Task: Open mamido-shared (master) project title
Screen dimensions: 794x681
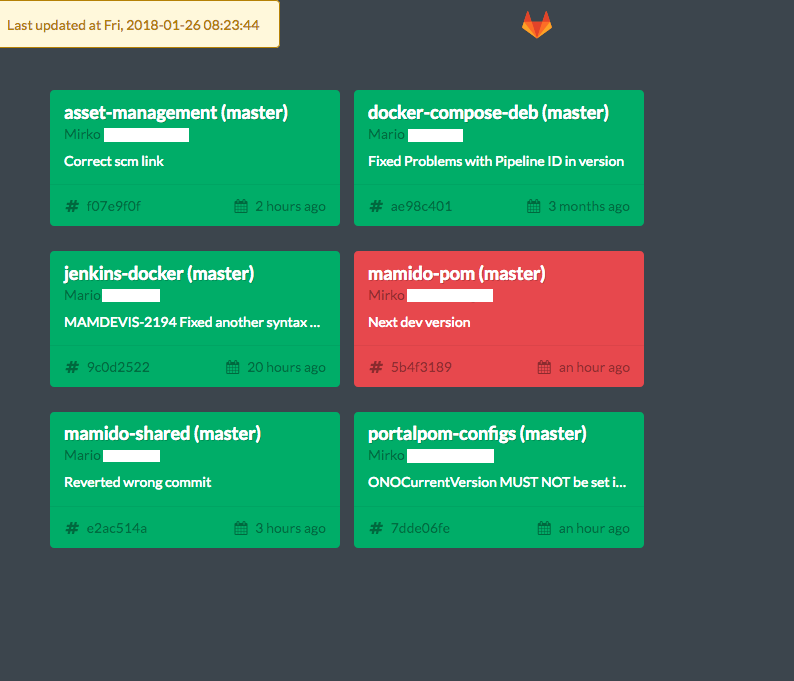Action: [x=163, y=433]
